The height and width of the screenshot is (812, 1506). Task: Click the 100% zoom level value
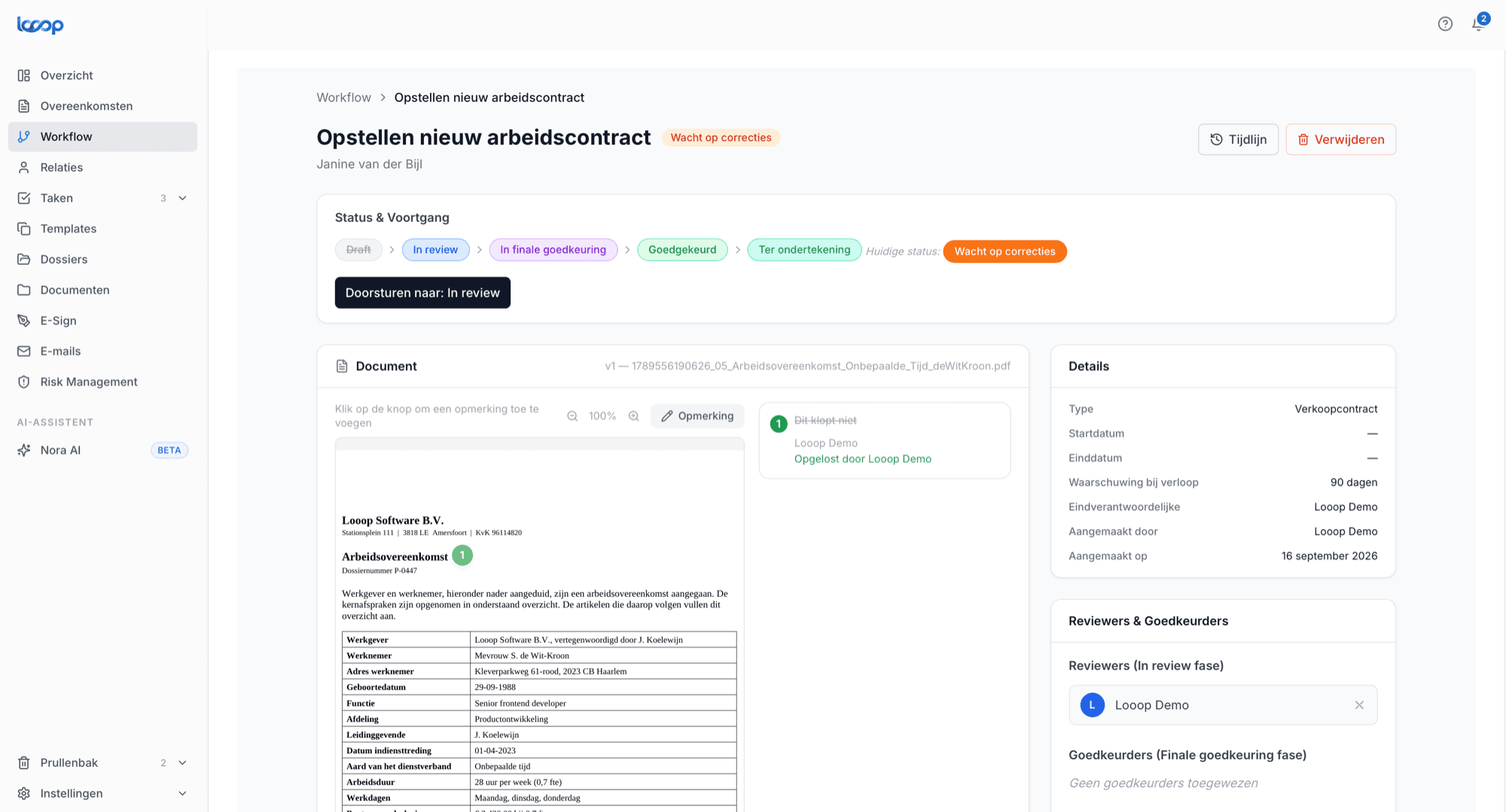coord(602,416)
